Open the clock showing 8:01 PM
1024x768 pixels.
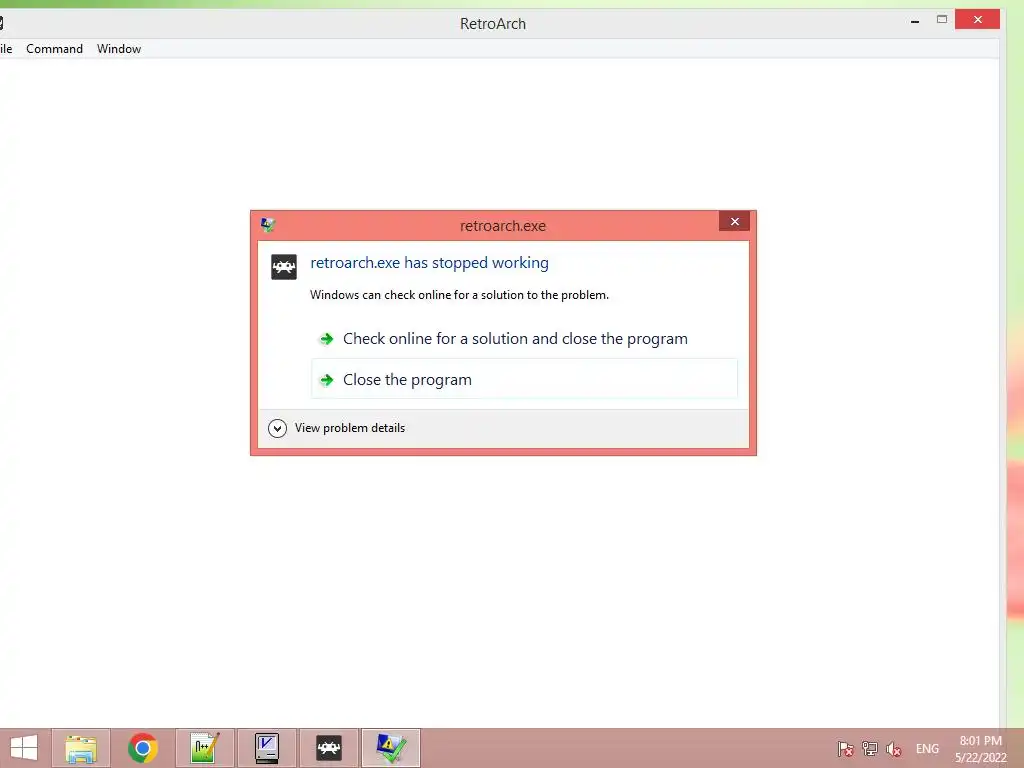[x=981, y=749]
